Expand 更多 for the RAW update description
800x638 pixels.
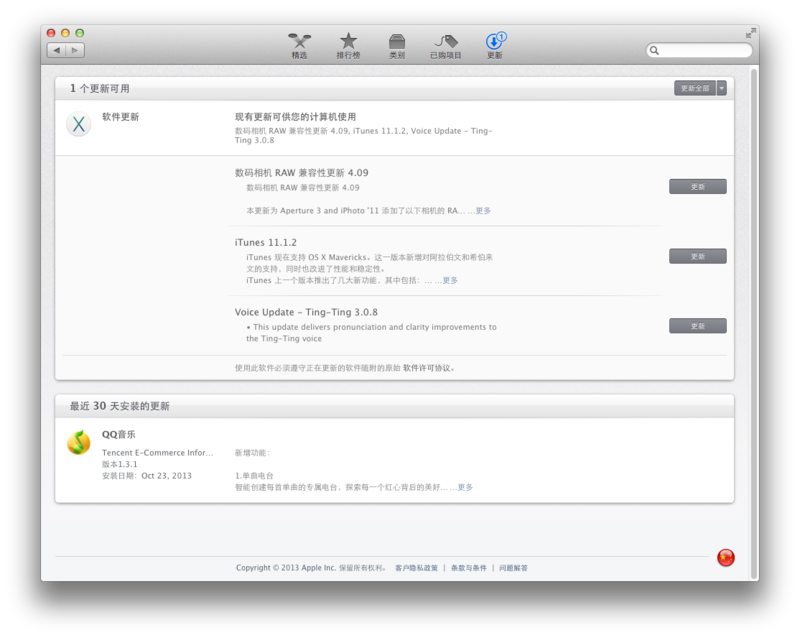483,210
